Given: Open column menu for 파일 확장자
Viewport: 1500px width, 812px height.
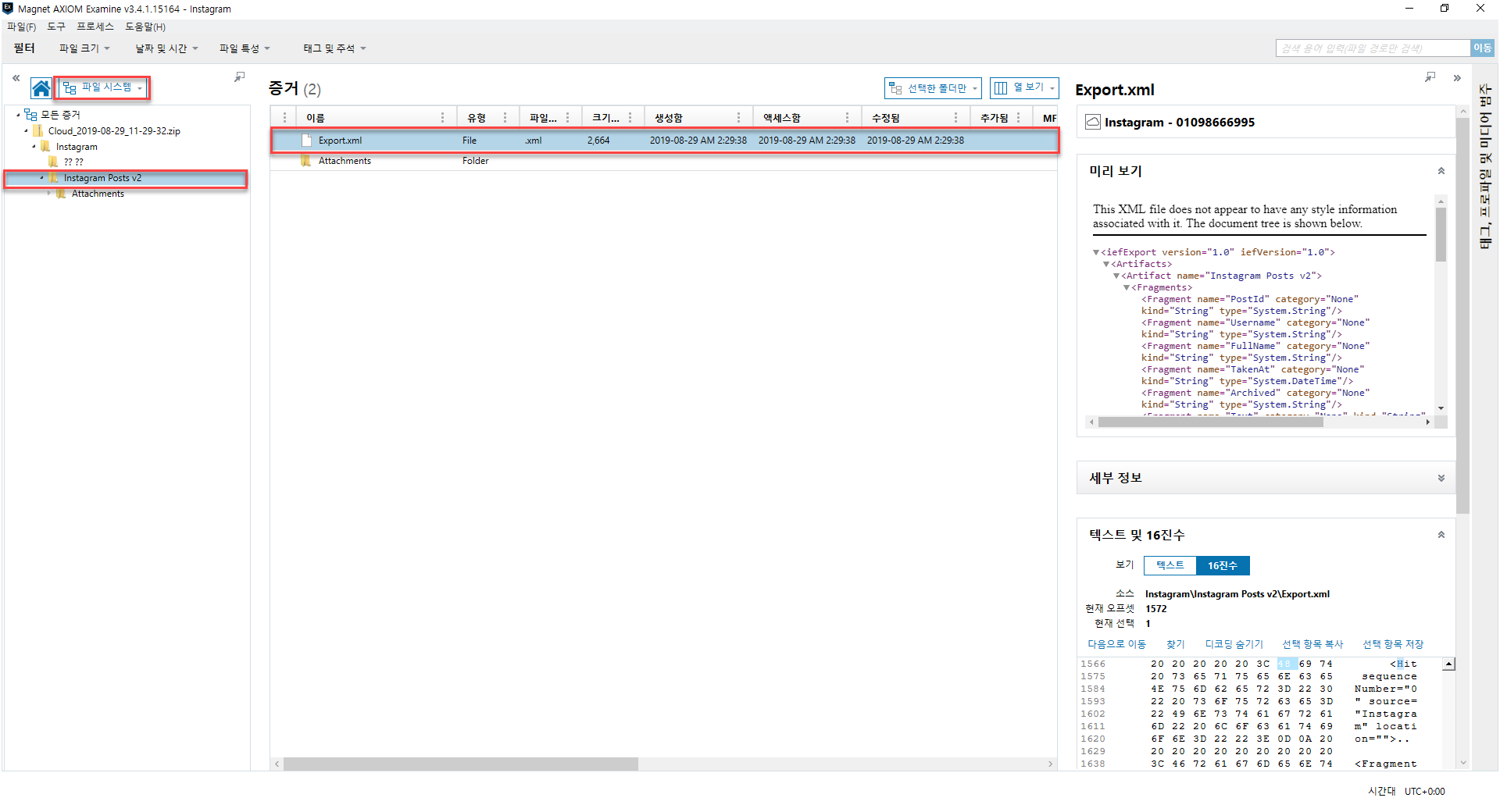Looking at the screenshot, I should coord(567,118).
